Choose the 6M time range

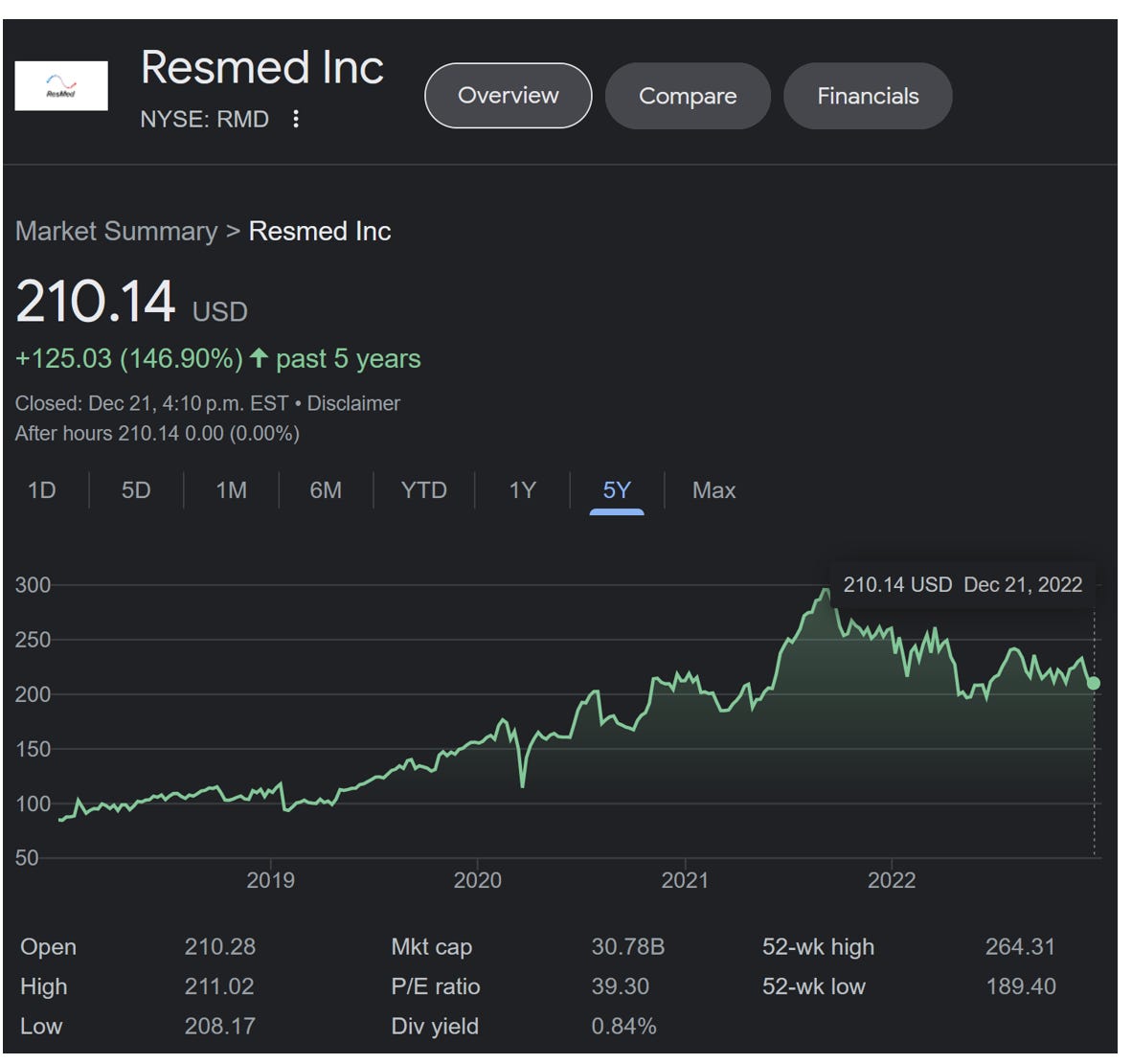[326, 491]
